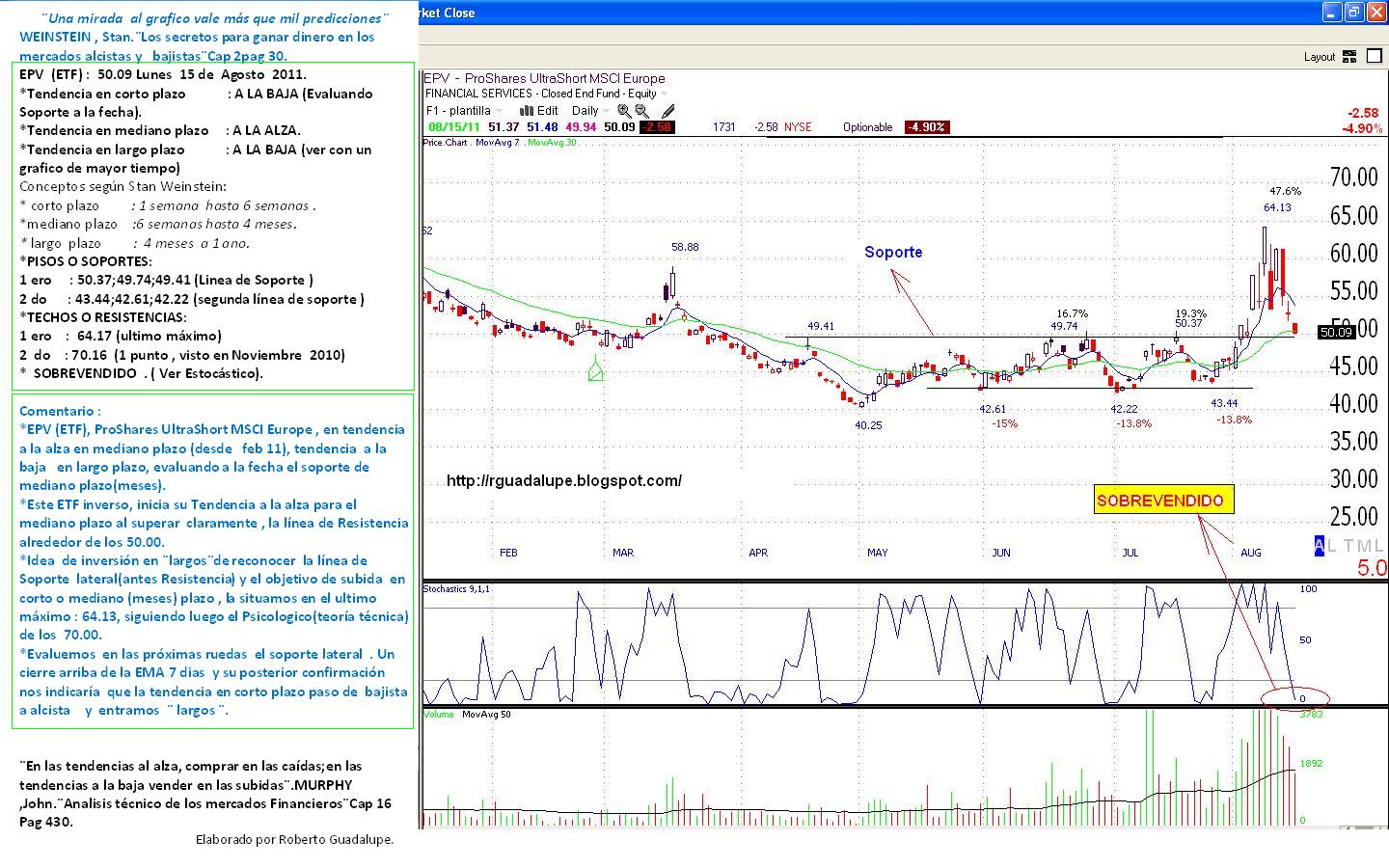Toggle the T scale button
Screen dimensions: 1389x868
pyautogui.click(x=1350, y=546)
